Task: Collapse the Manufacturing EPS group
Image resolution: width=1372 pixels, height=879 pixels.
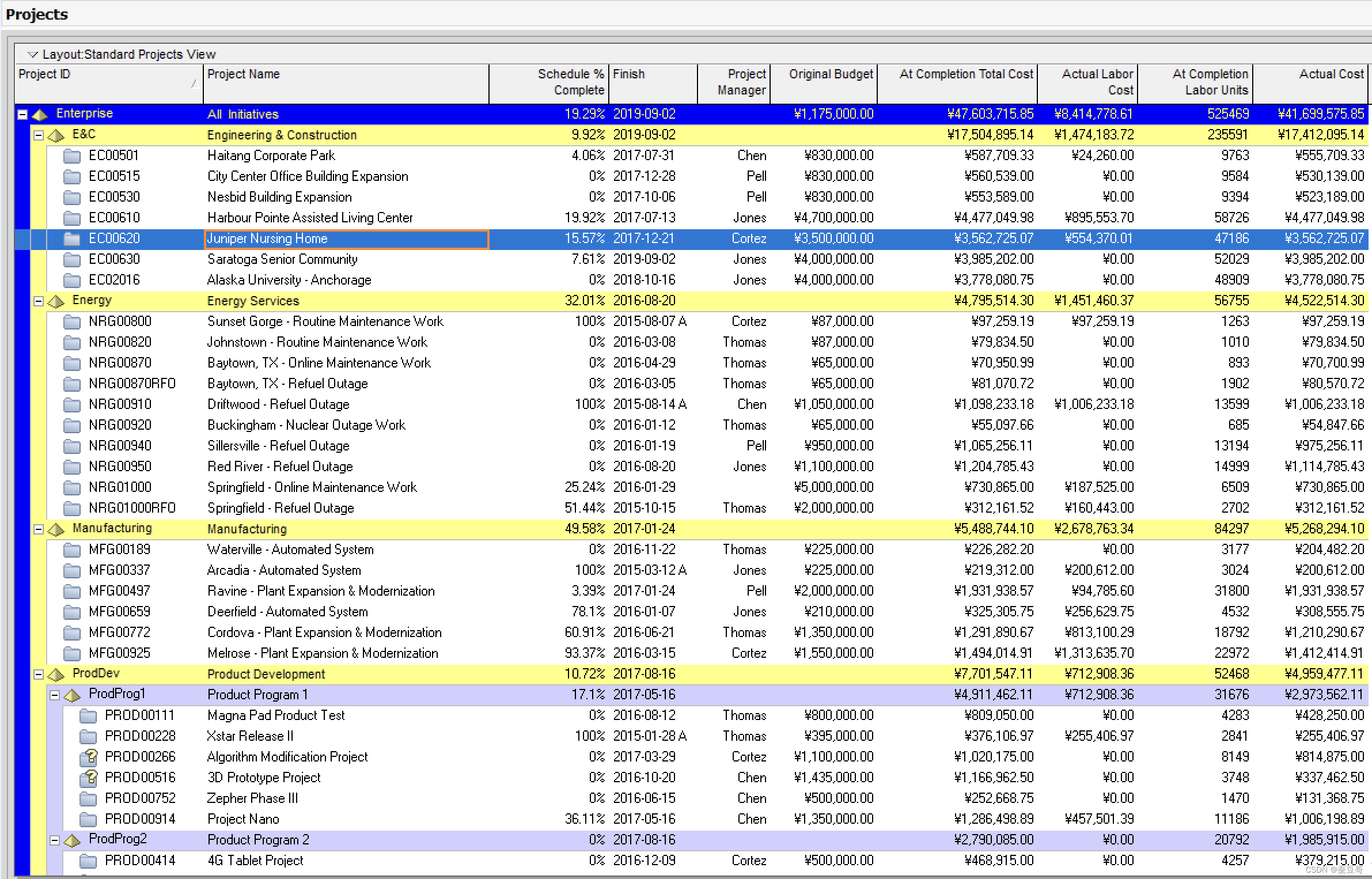Action: pyautogui.click(x=39, y=529)
